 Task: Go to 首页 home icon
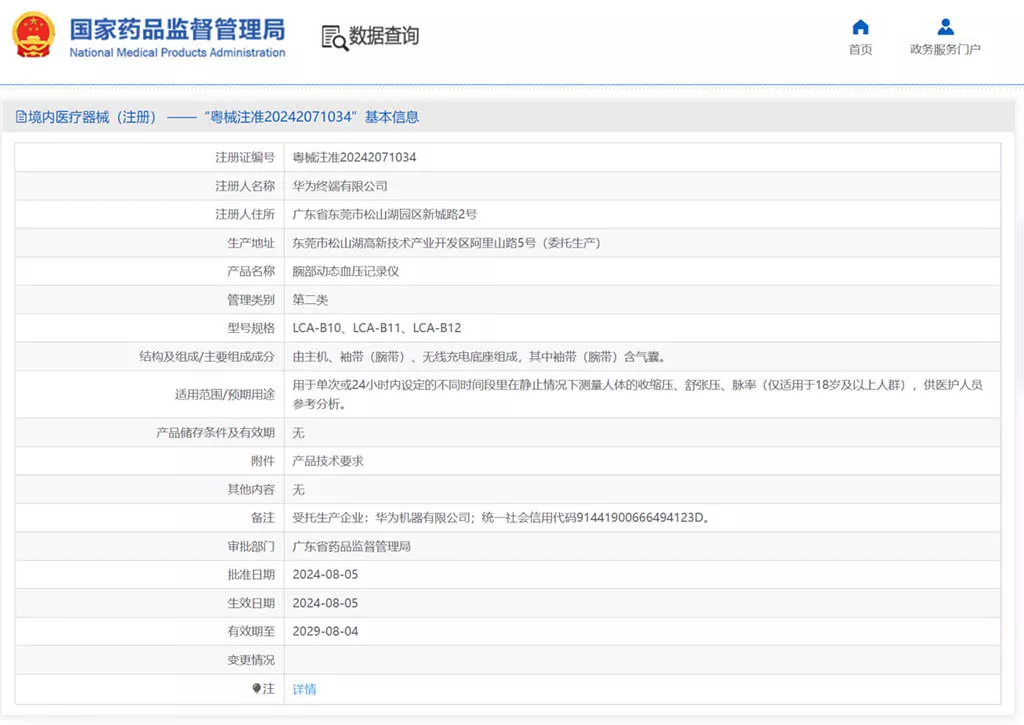(861, 27)
